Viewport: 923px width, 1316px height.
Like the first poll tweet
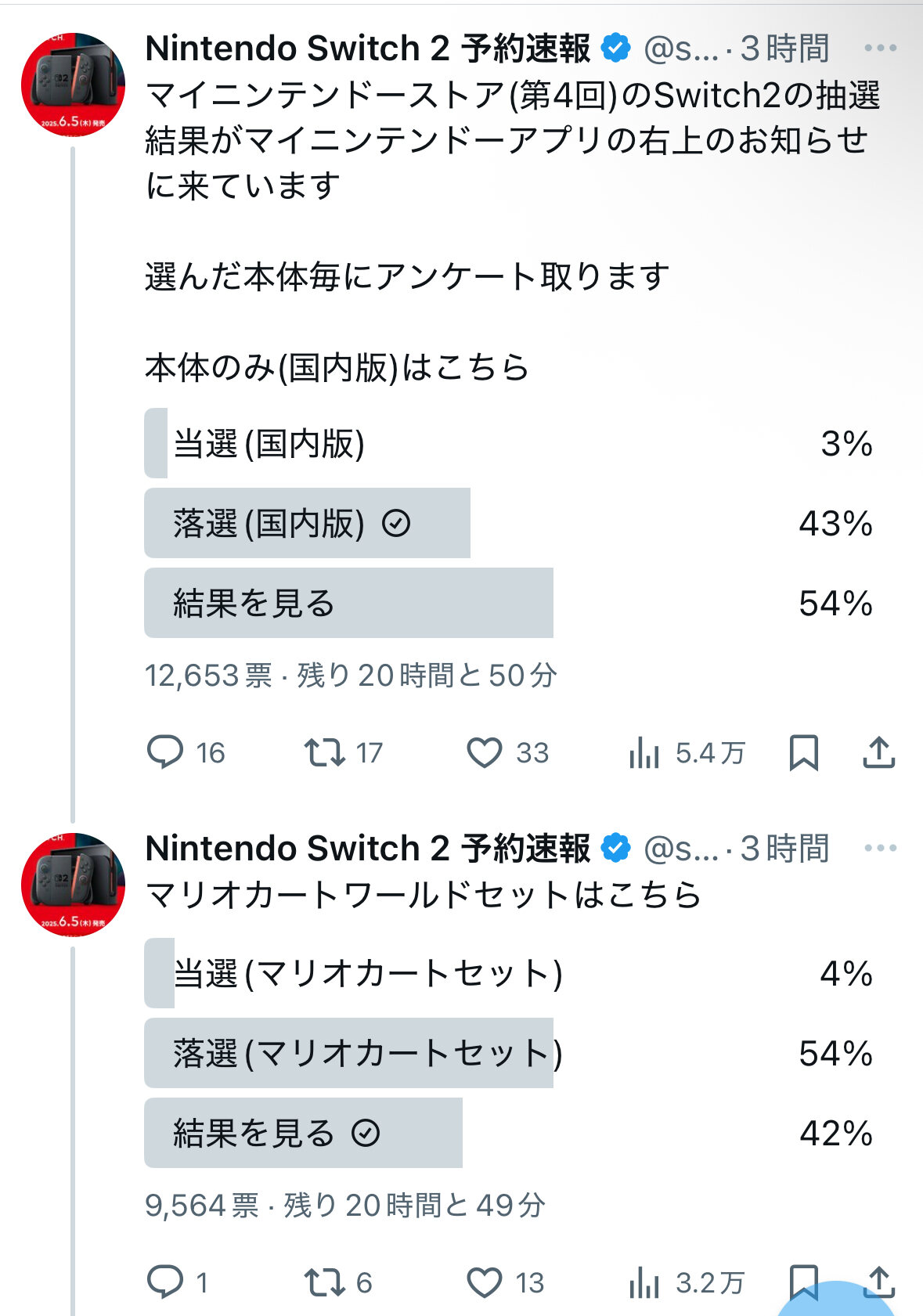click(485, 752)
